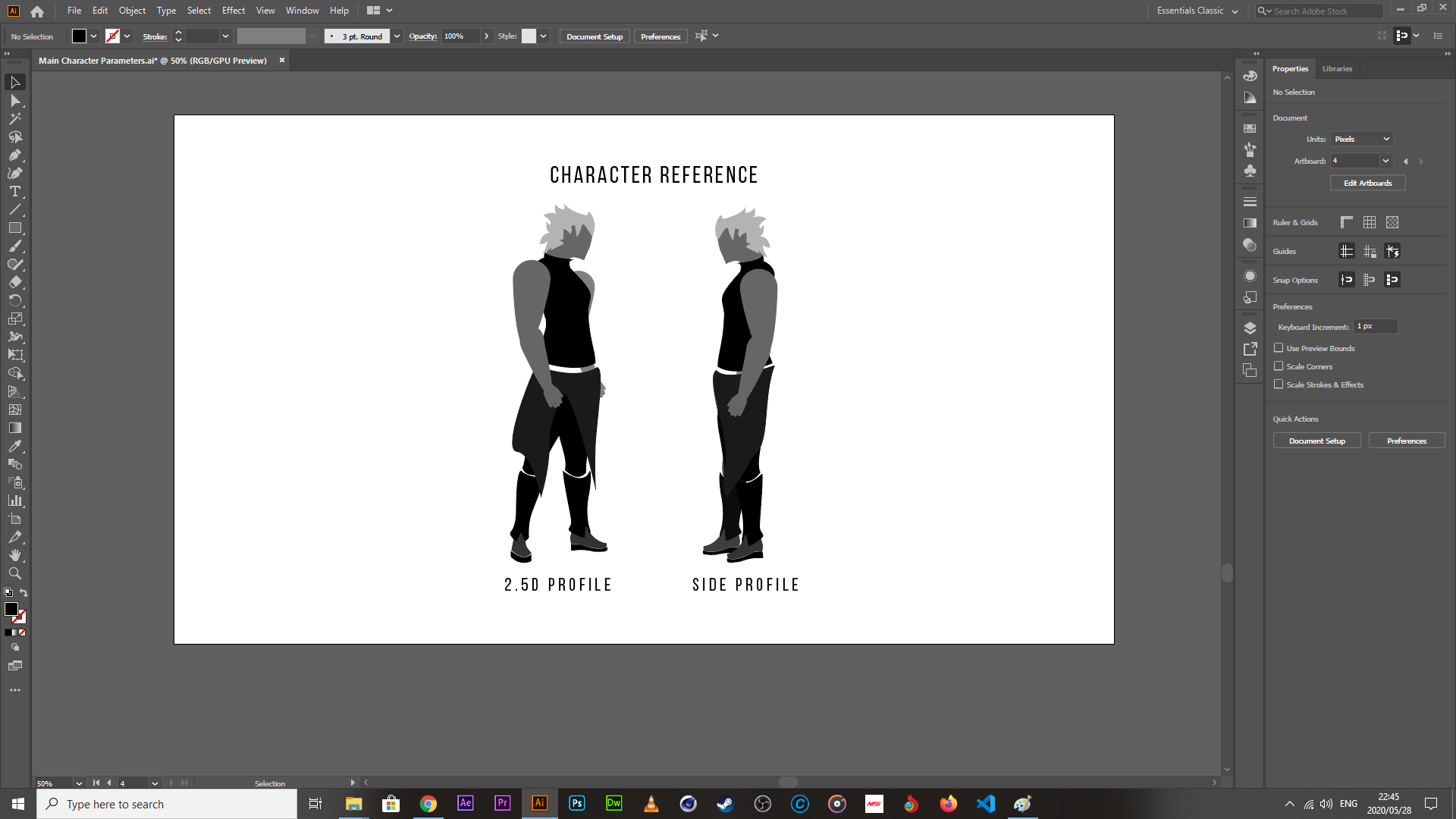This screenshot has height=819, width=1456.
Task: Select the Pen tool
Action: point(15,155)
